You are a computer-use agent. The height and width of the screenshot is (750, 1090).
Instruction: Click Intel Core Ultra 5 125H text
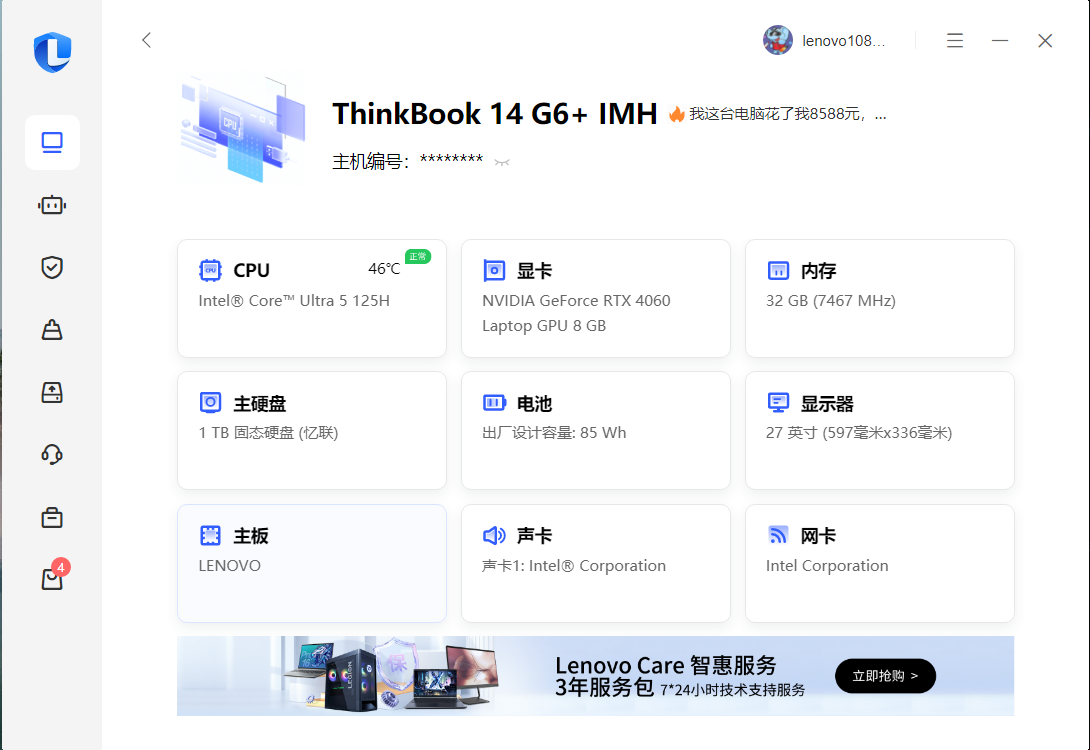(294, 301)
